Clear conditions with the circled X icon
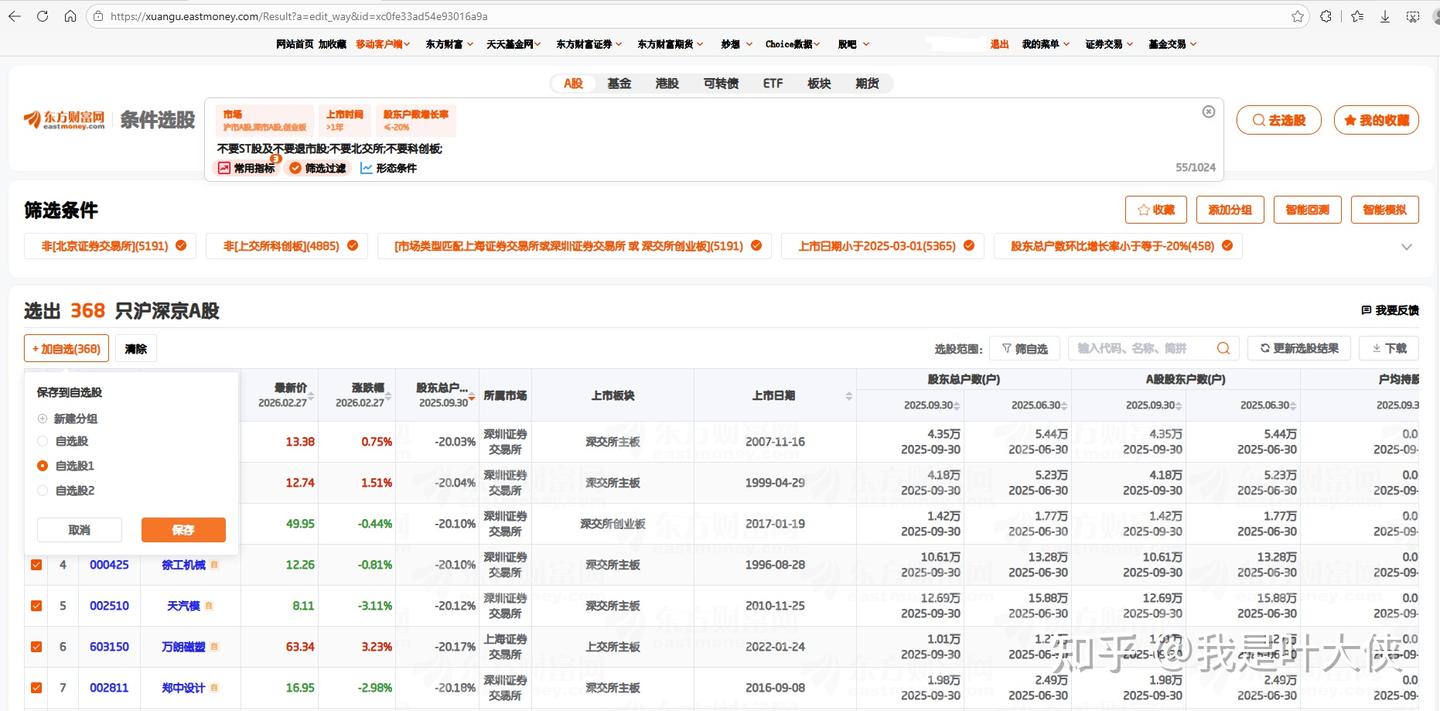 coord(1208,112)
